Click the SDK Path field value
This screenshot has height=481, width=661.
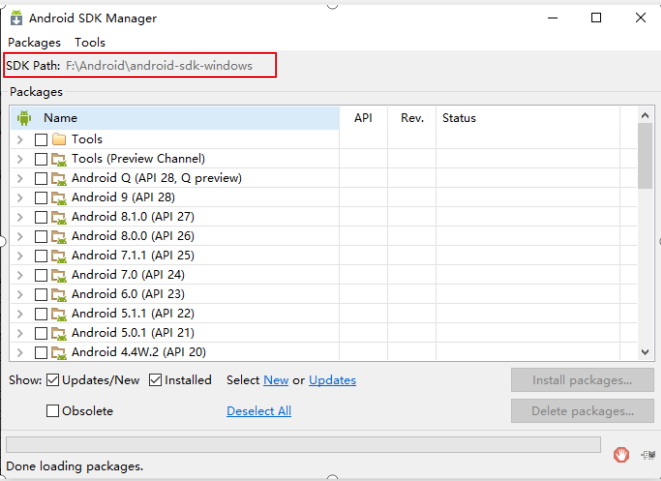(x=159, y=66)
